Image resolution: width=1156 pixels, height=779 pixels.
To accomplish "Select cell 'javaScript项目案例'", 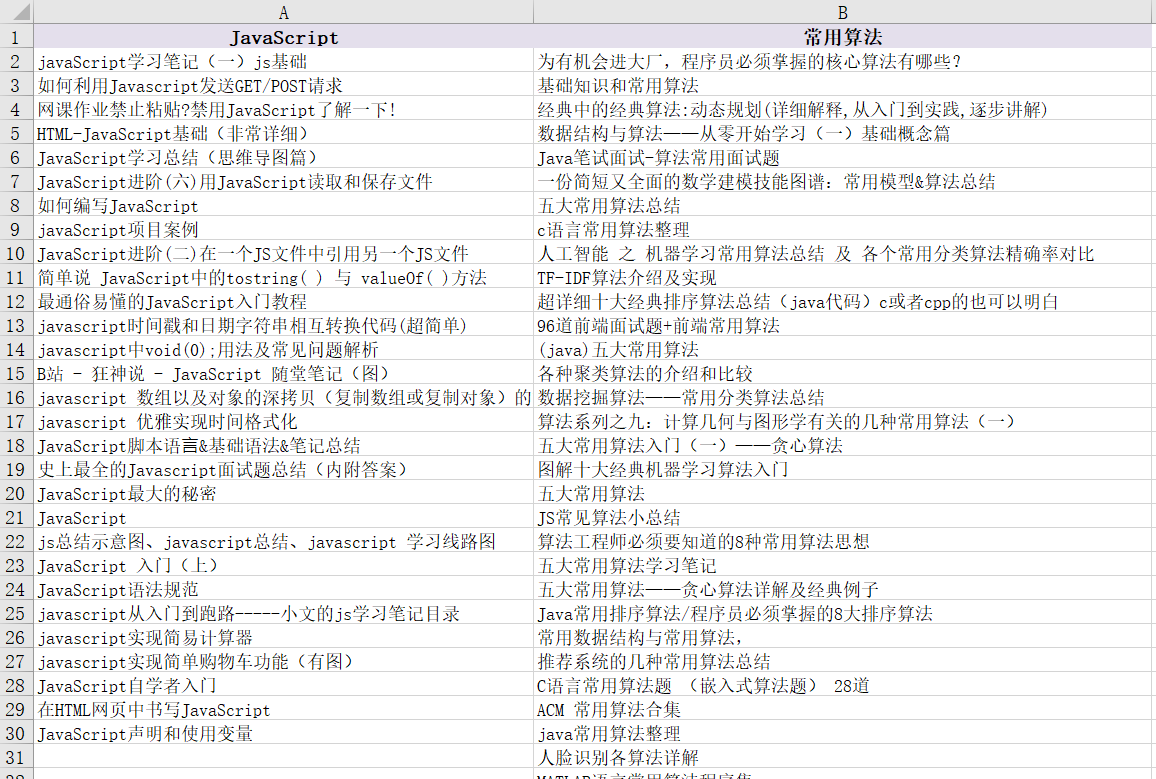I will [284, 229].
